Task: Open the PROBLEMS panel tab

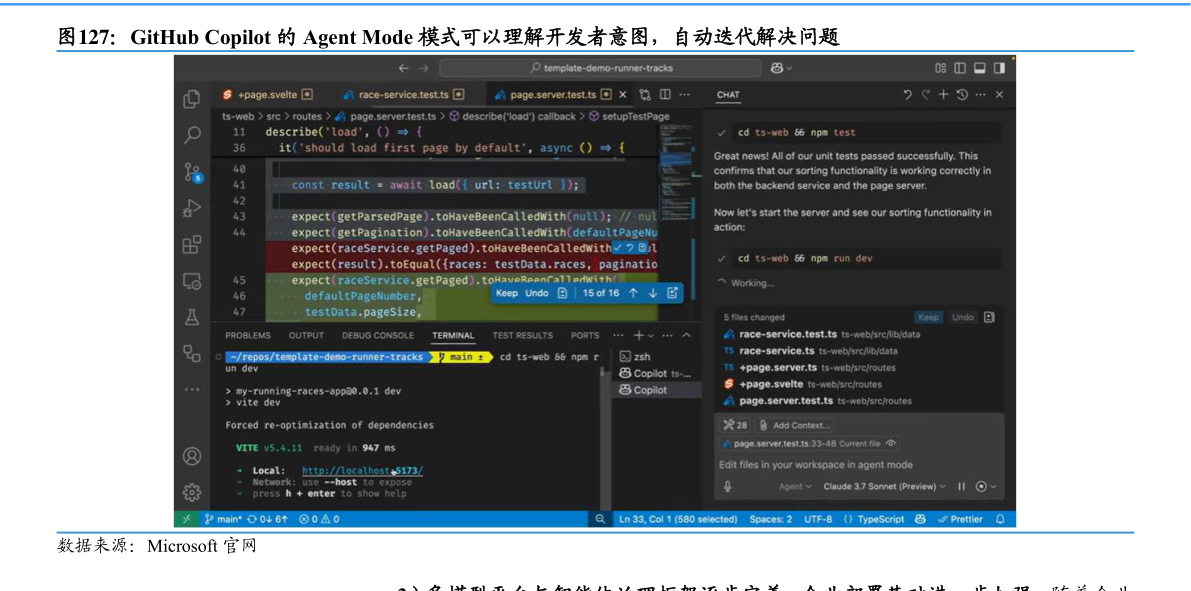Action: 248,335
